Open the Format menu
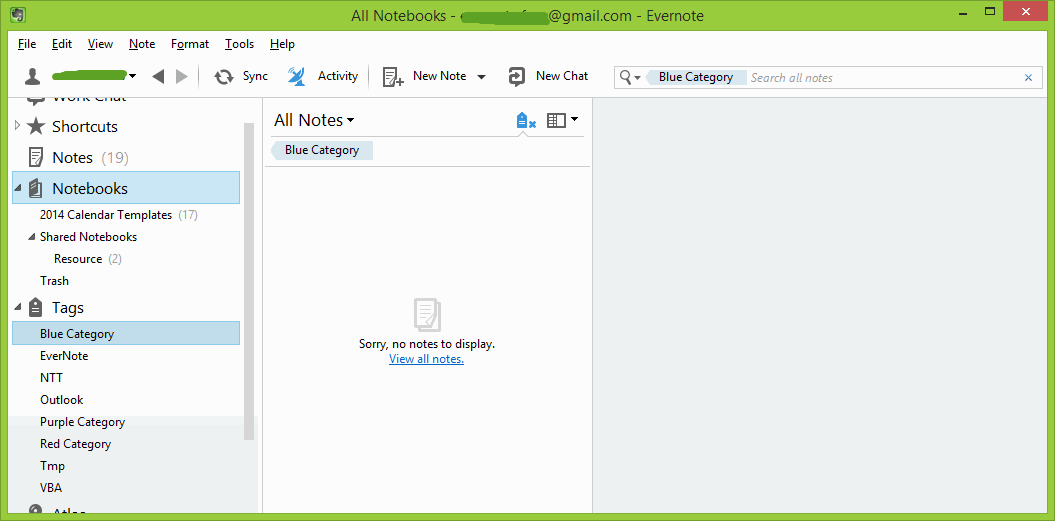 coord(190,44)
